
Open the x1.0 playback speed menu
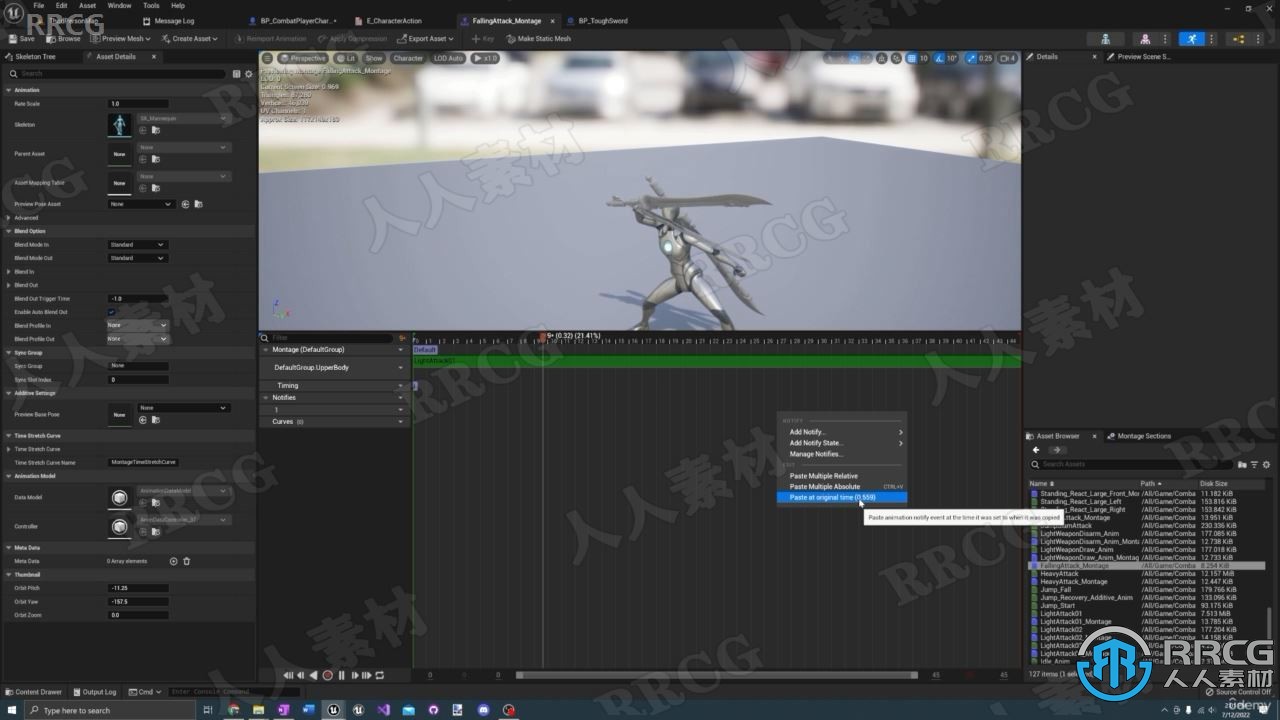[x=485, y=58]
